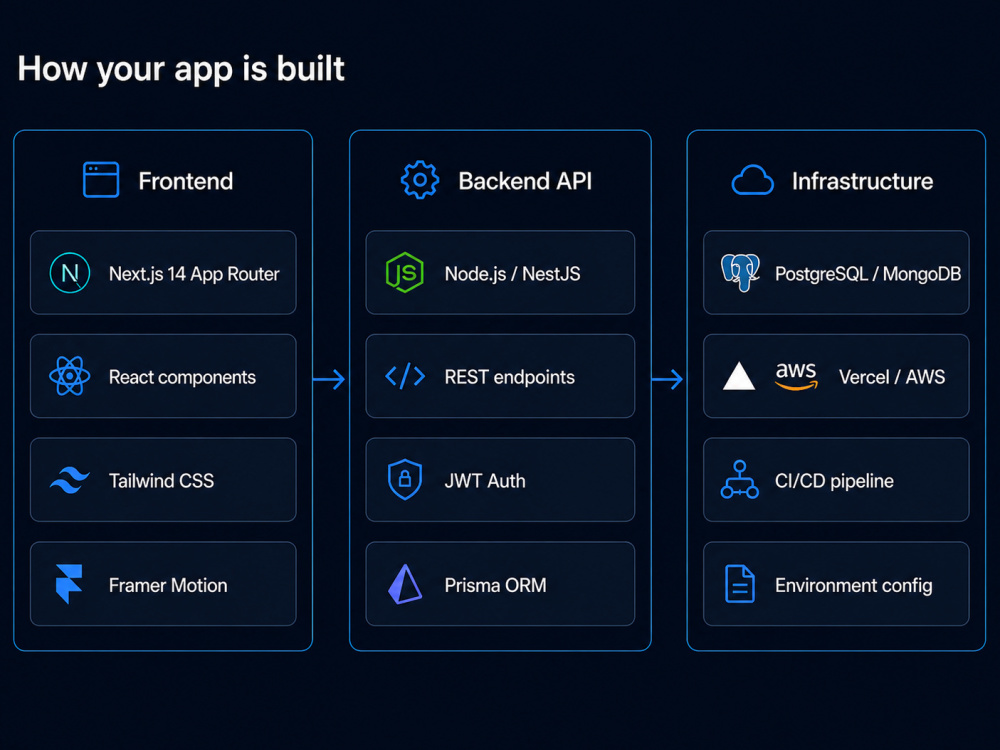
Task: Click the Tailwind CSS wave logo
Action: click(70, 480)
